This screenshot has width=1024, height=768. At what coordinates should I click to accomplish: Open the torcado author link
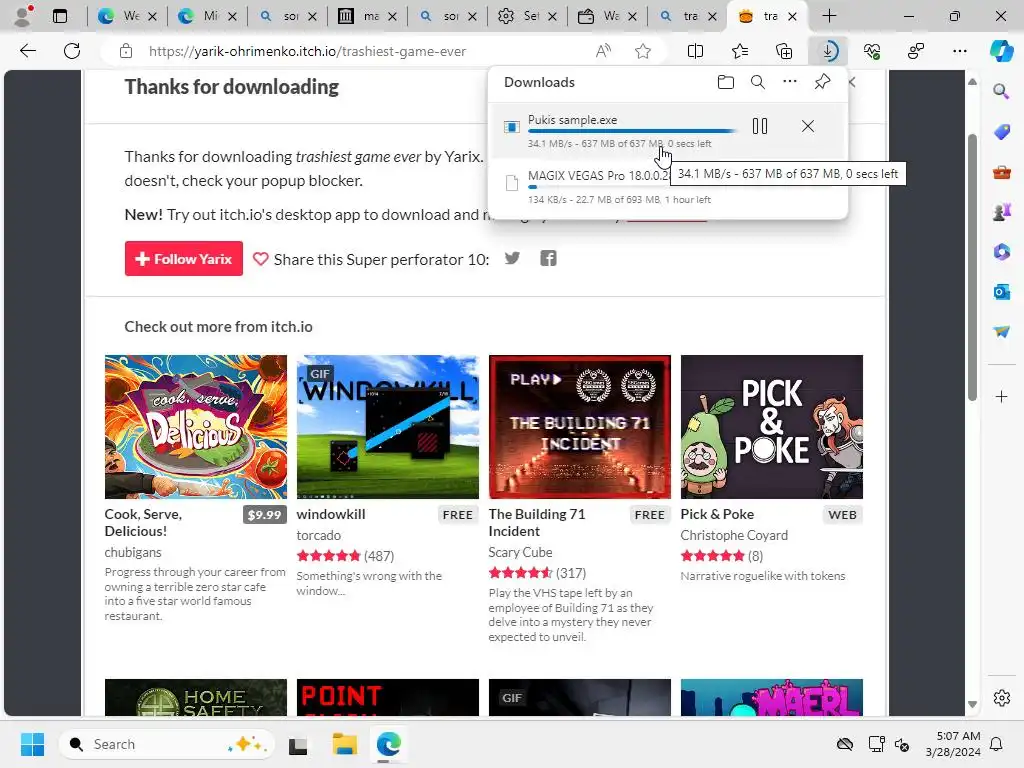click(319, 535)
